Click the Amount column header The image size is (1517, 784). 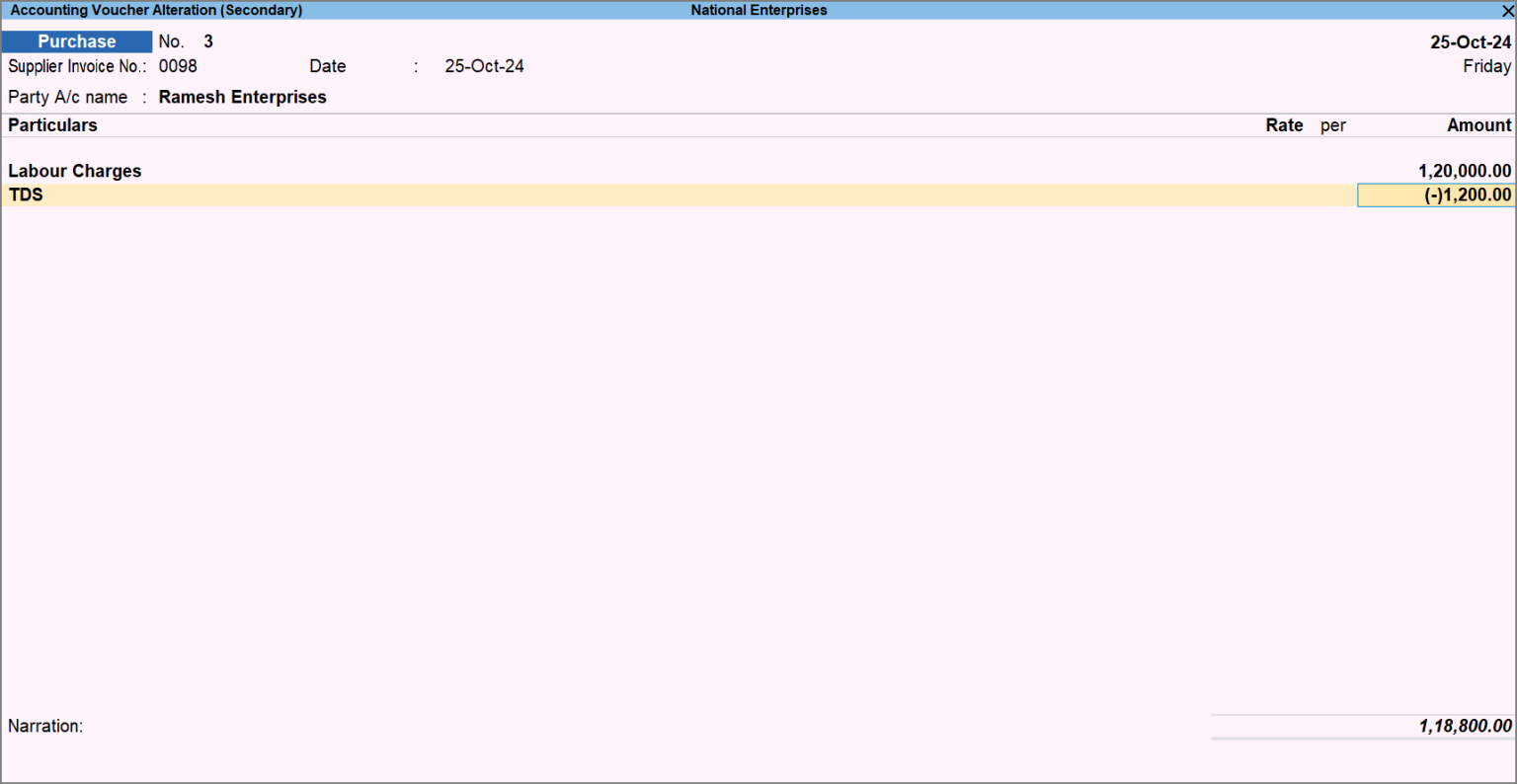tap(1478, 124)
